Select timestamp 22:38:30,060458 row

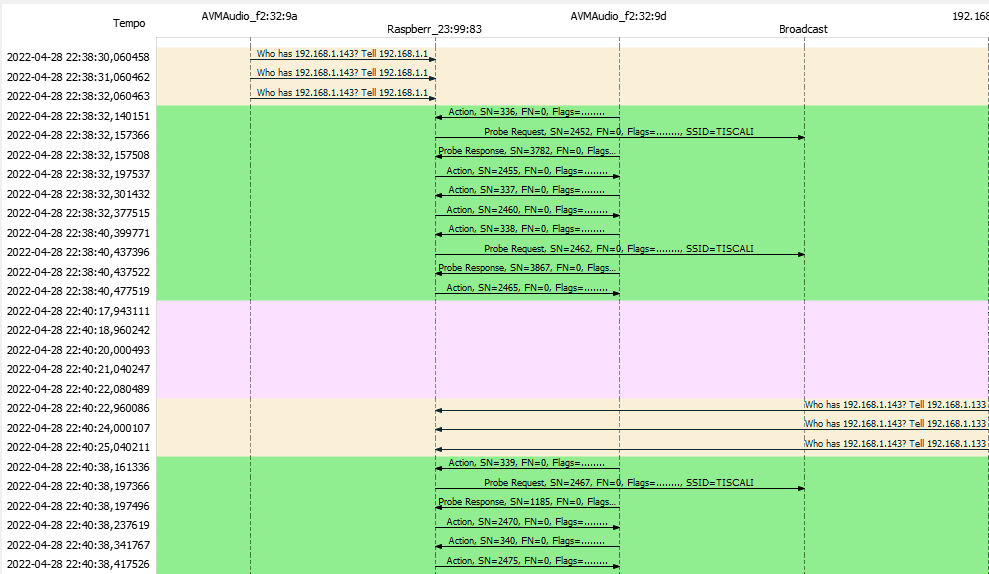[78, 58]
